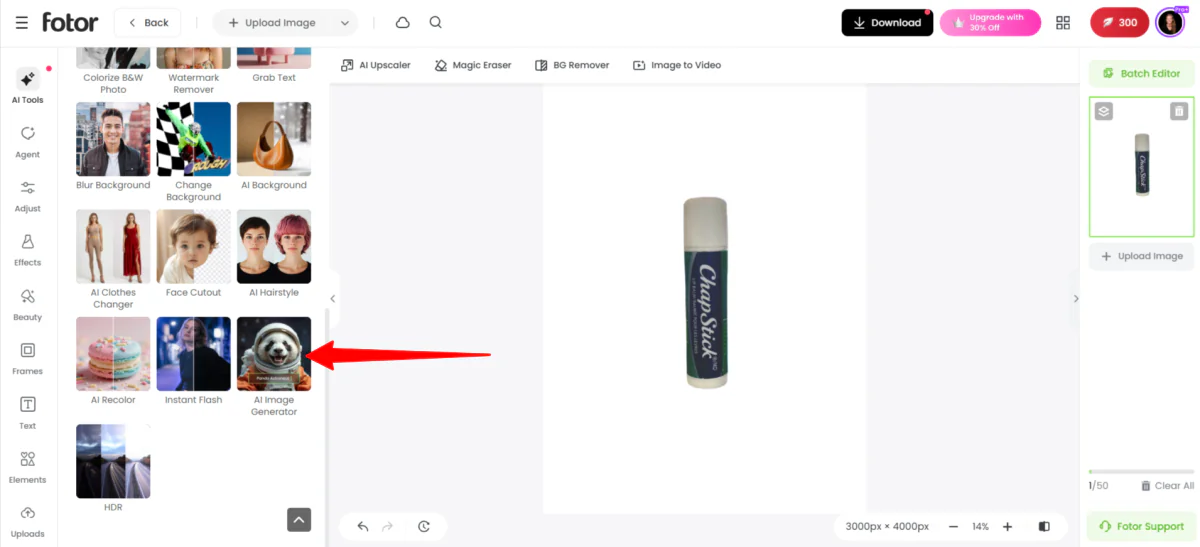Open the hamburger menu
This screenshot has width=1200, height=547.
click(x=21, y=22)
